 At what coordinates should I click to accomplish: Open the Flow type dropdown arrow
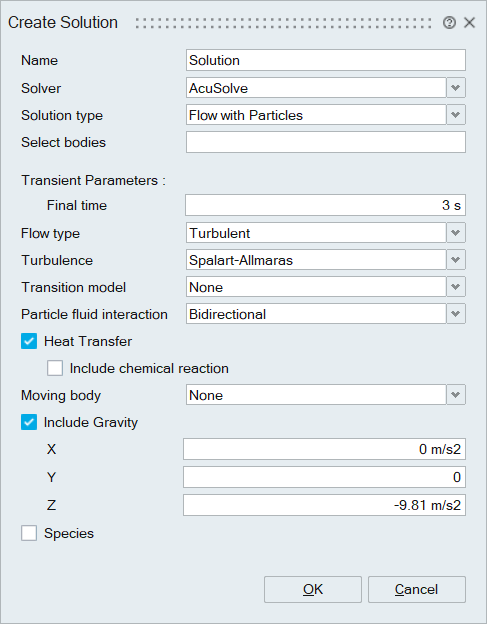coord(456,233)
